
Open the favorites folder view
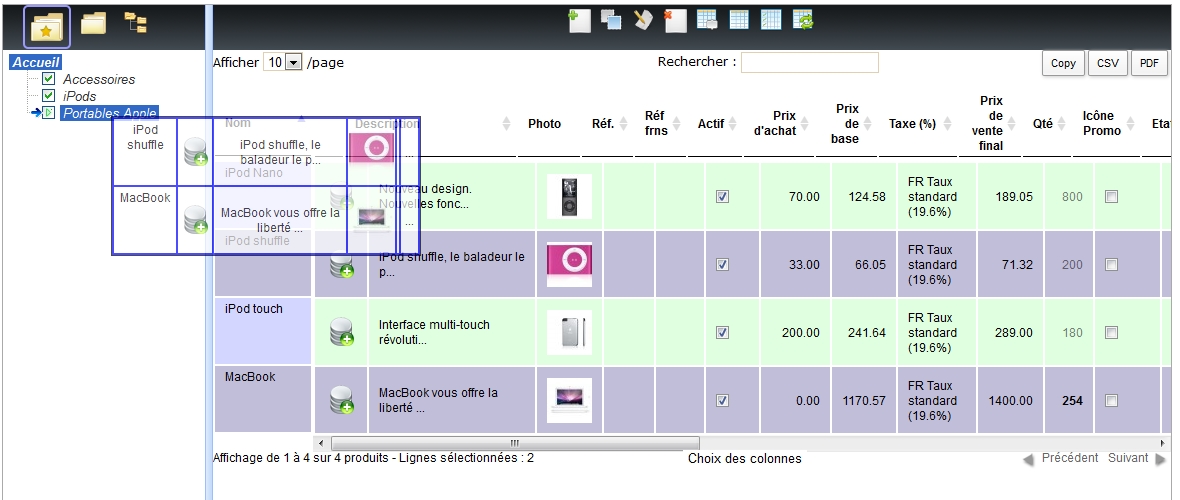point(47,27)
